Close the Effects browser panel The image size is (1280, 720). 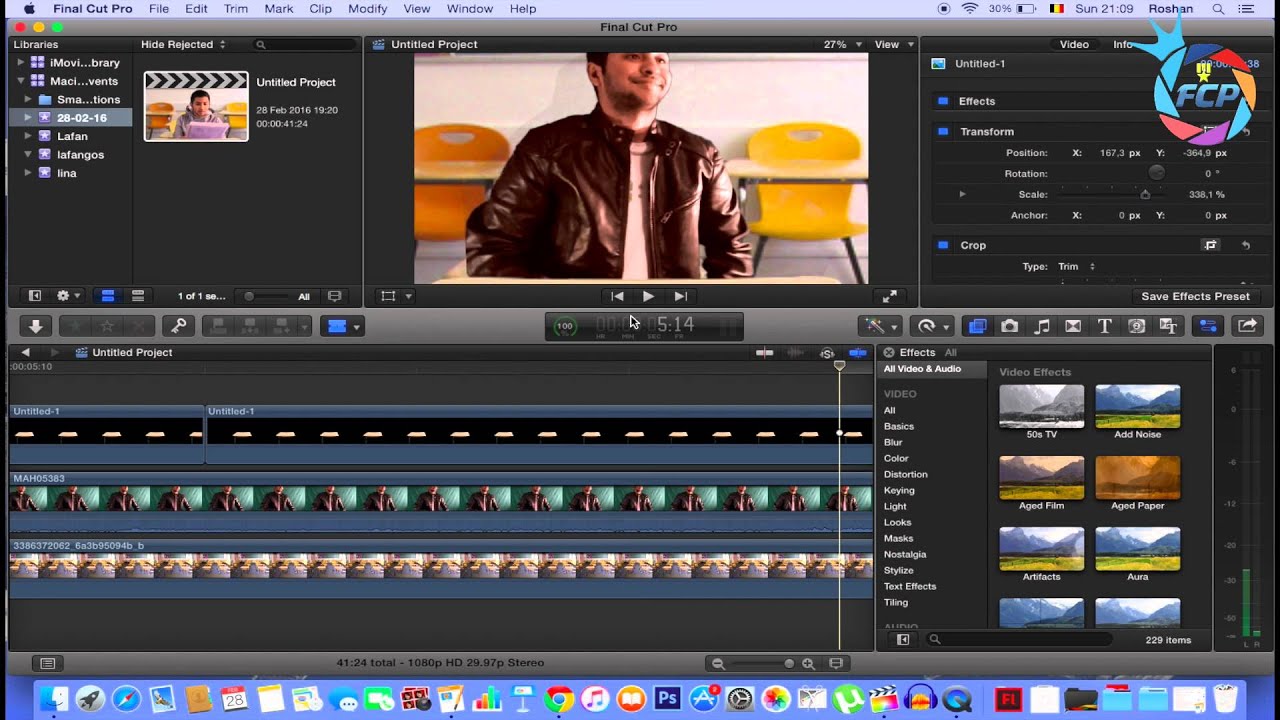click(x=888, y=353)
